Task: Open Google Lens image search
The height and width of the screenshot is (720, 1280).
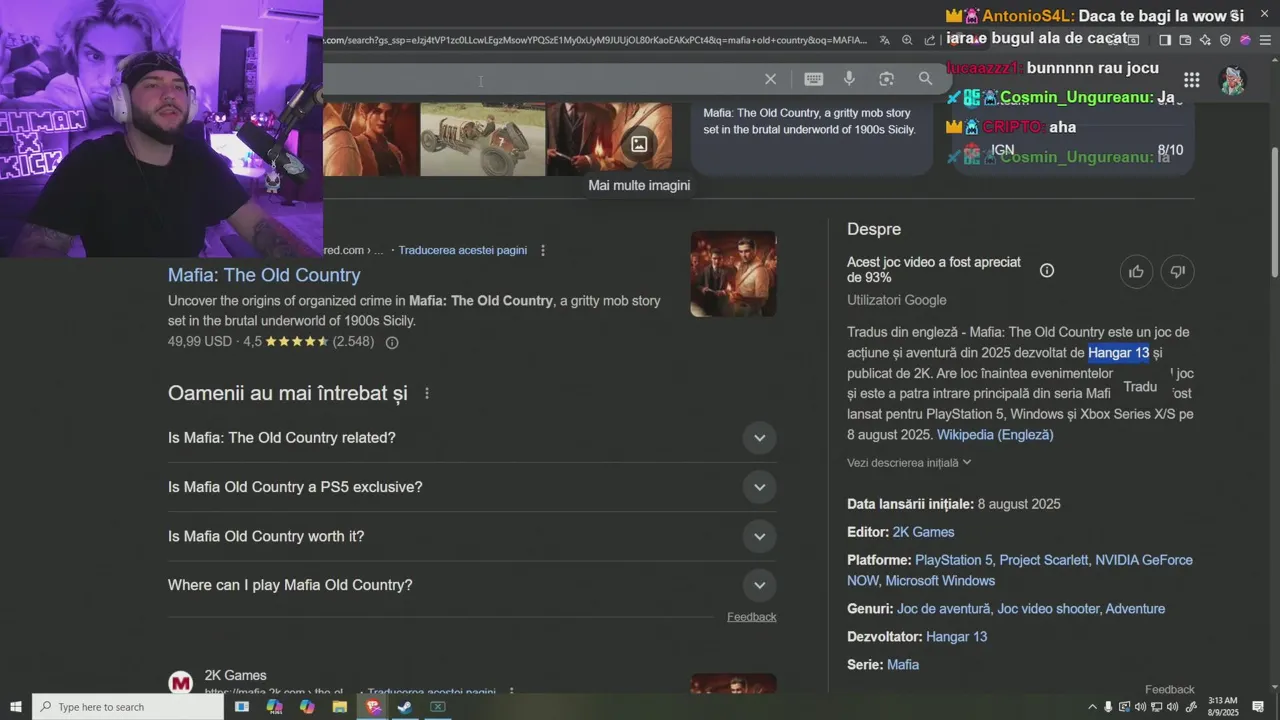Action: pyautogui.click(x=886, y=79)
